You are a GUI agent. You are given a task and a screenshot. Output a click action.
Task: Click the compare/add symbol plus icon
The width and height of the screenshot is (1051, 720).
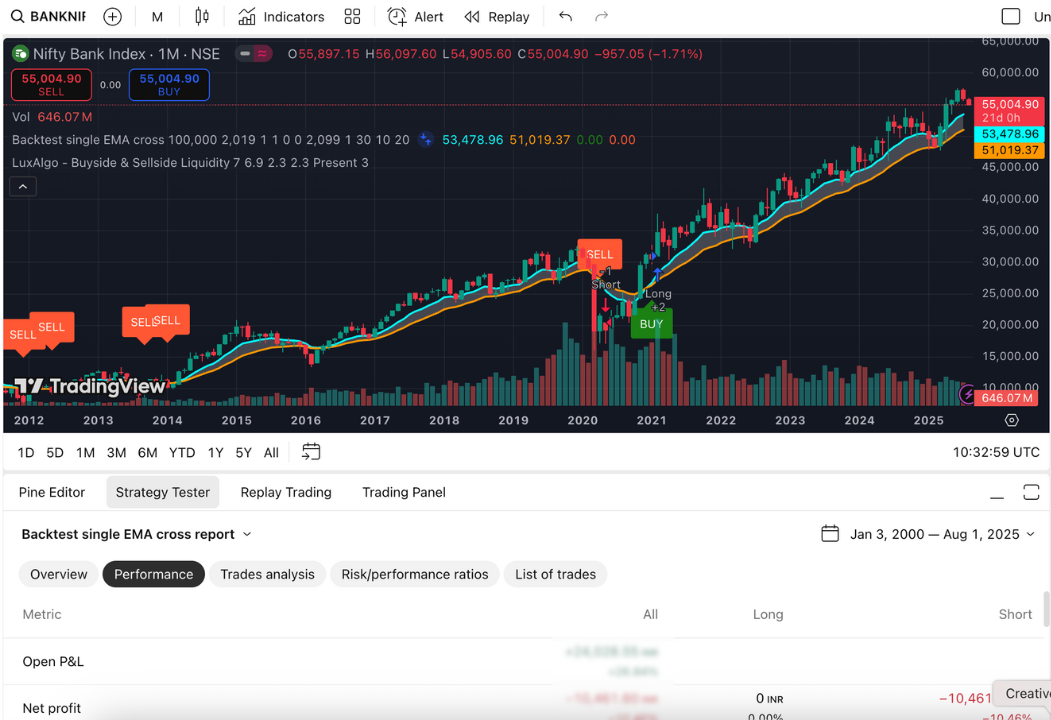(x=112, y=16)
